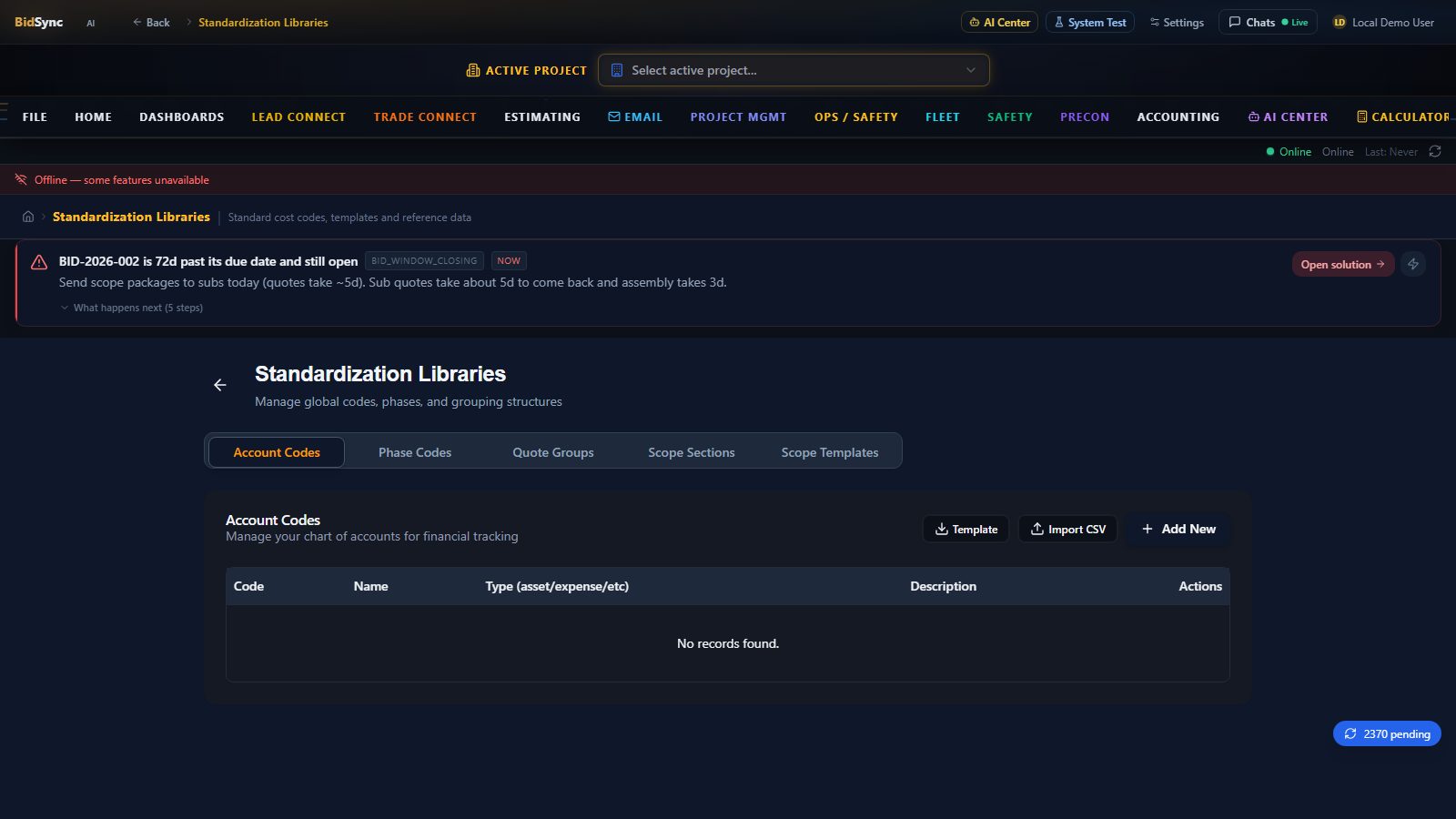Click the BidSync logo
This screenshot has width=1456, height=819.
click(x=38, y=22)
